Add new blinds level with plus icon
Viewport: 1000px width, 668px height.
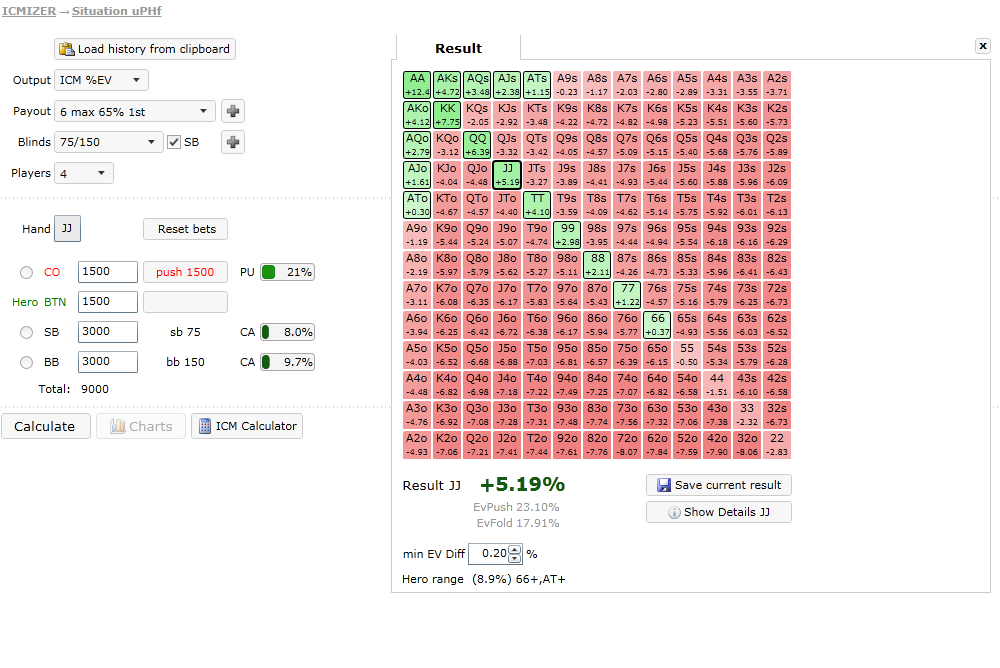[233, 142]
